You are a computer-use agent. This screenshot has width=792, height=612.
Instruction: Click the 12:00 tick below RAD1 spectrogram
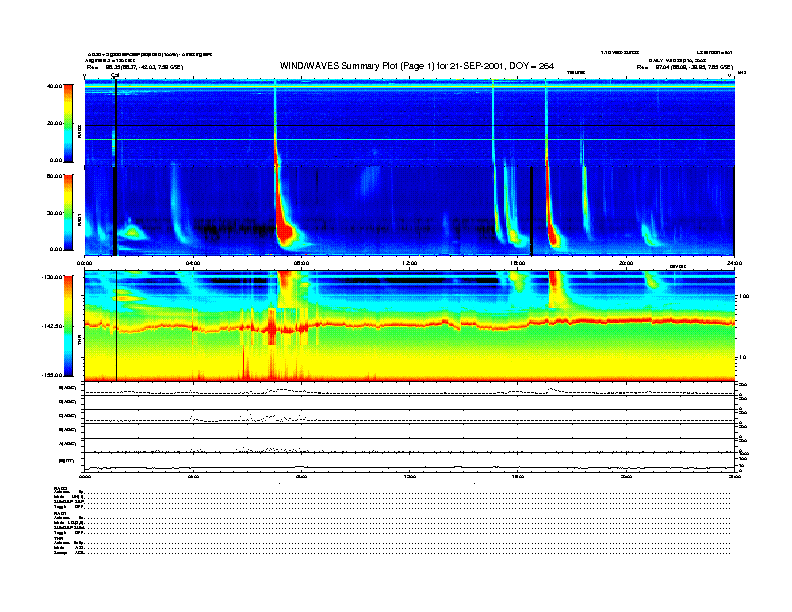(x=410, y=263)
